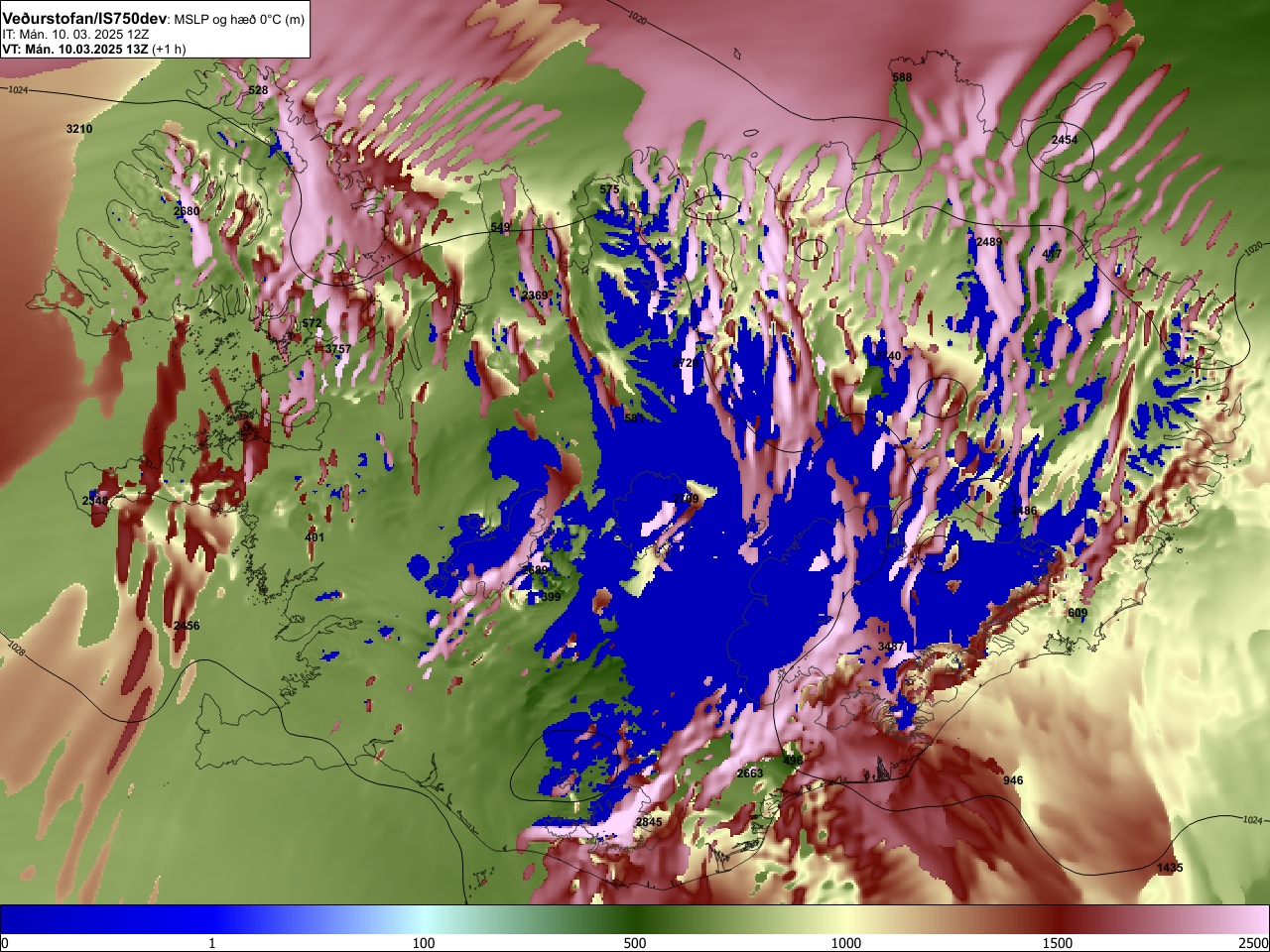1270x952 pixels.
Task: Click the map value 2369
Action: (535, 296)
